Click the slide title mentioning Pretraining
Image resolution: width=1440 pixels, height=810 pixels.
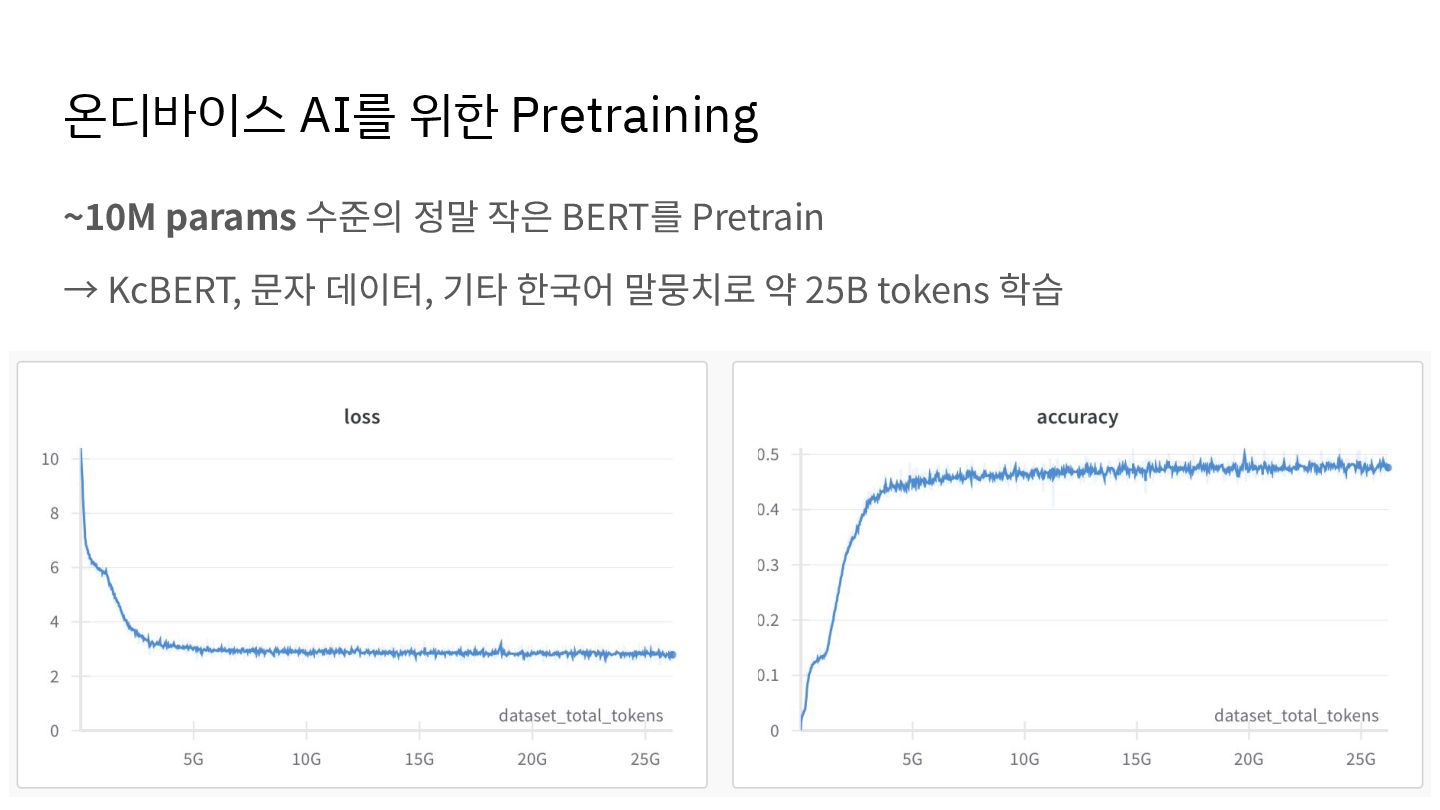[410, 116]
